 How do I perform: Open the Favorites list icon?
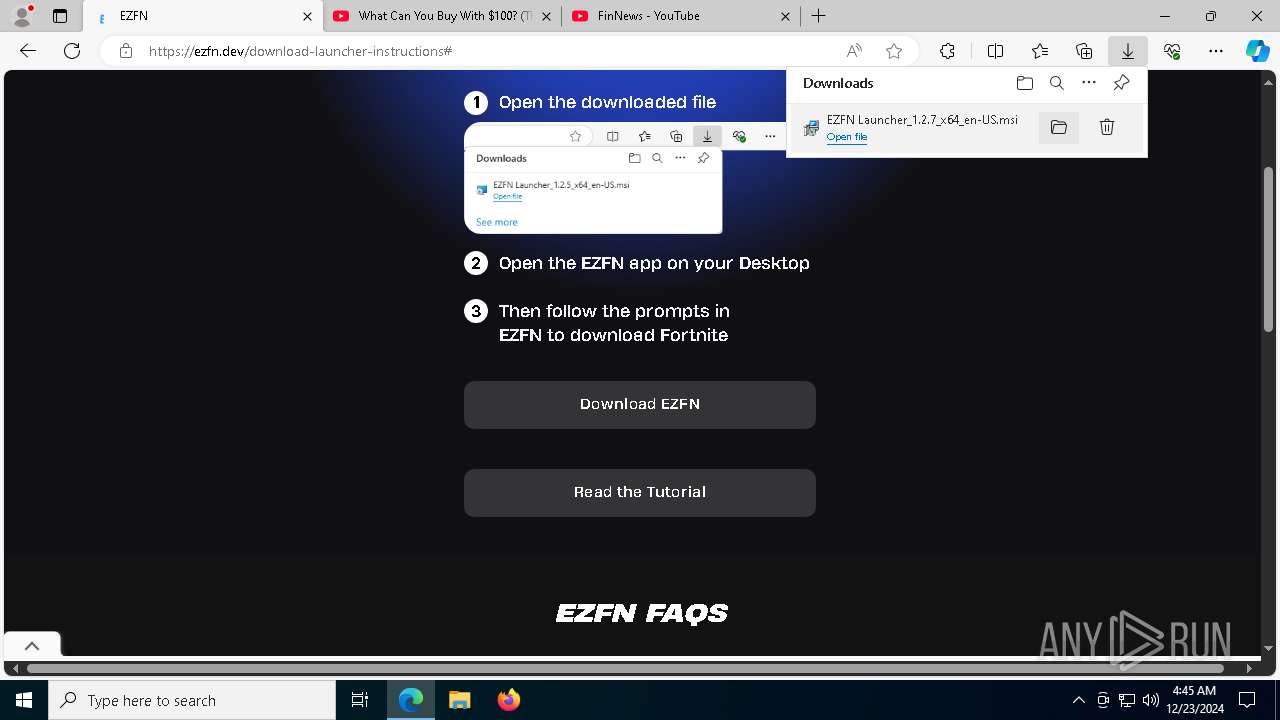pyautogui.click(x=1040, y=51)
